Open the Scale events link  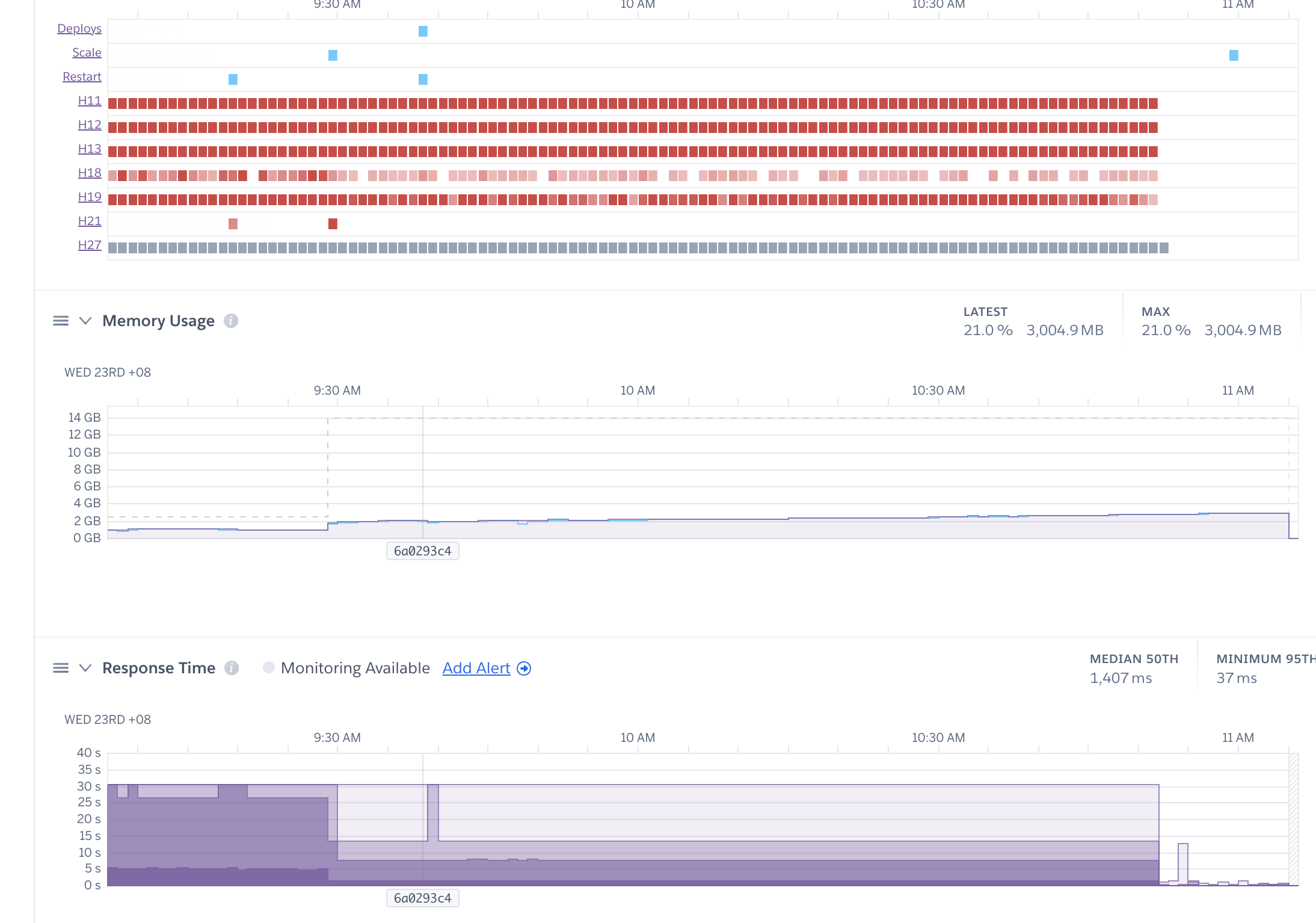[87, 52]
